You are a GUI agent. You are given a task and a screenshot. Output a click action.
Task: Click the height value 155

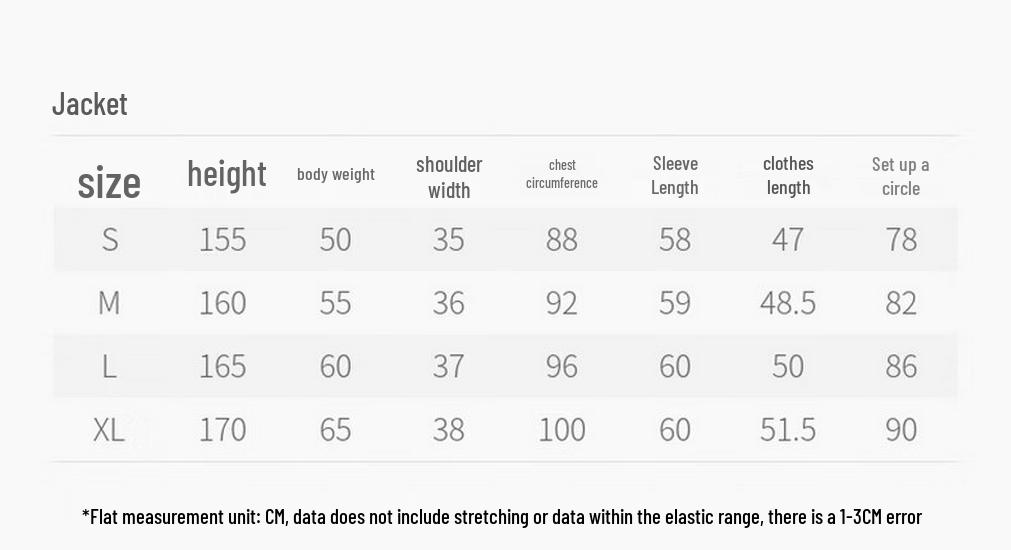[222, 239]
